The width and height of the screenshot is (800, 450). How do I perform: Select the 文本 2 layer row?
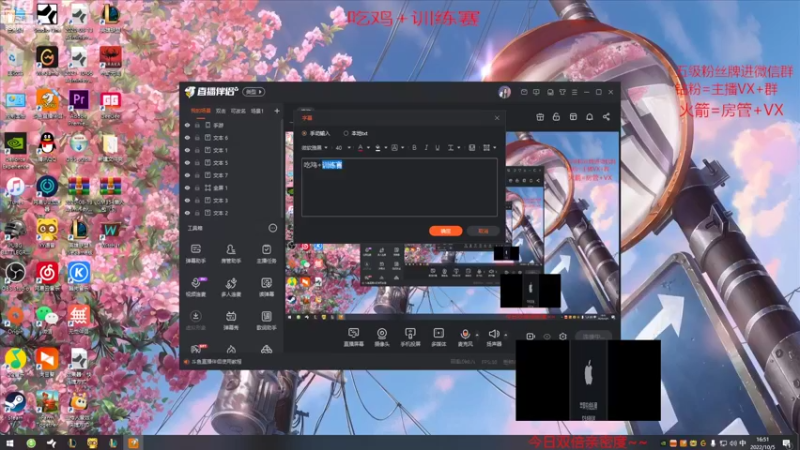pyautogui.click(x=232, y=213)
